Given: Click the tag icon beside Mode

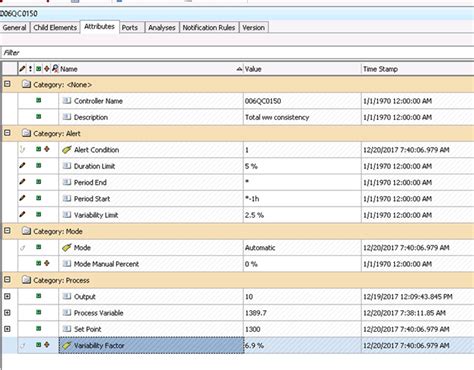Looking at the screenshot, I should click(67, 247).
